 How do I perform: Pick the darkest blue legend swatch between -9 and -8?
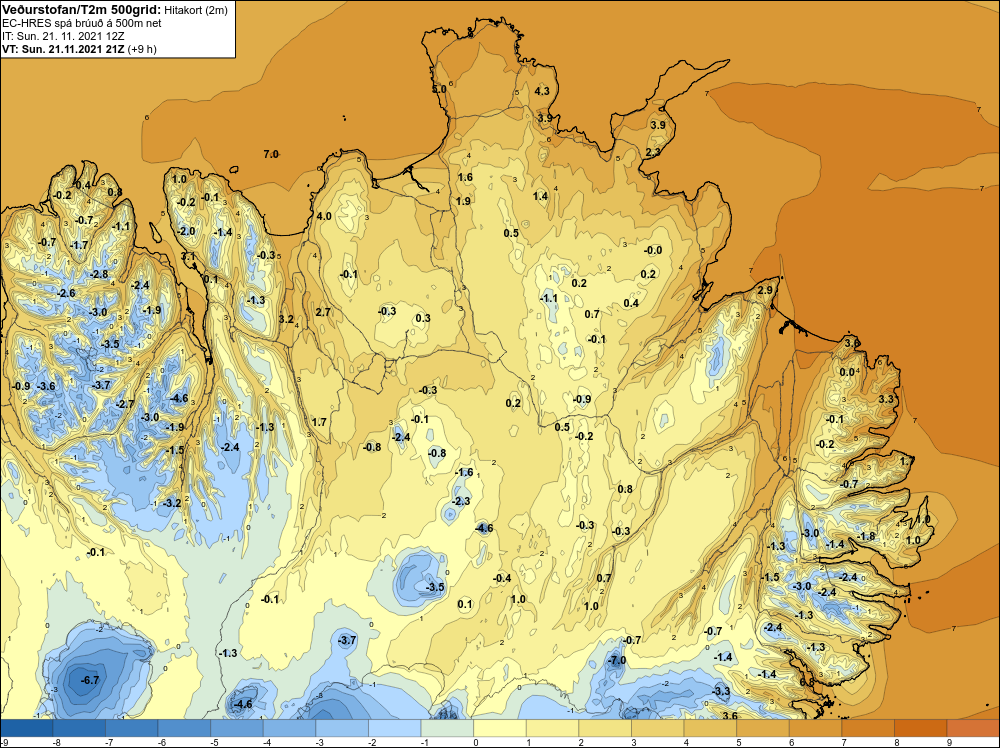point(27,728)
